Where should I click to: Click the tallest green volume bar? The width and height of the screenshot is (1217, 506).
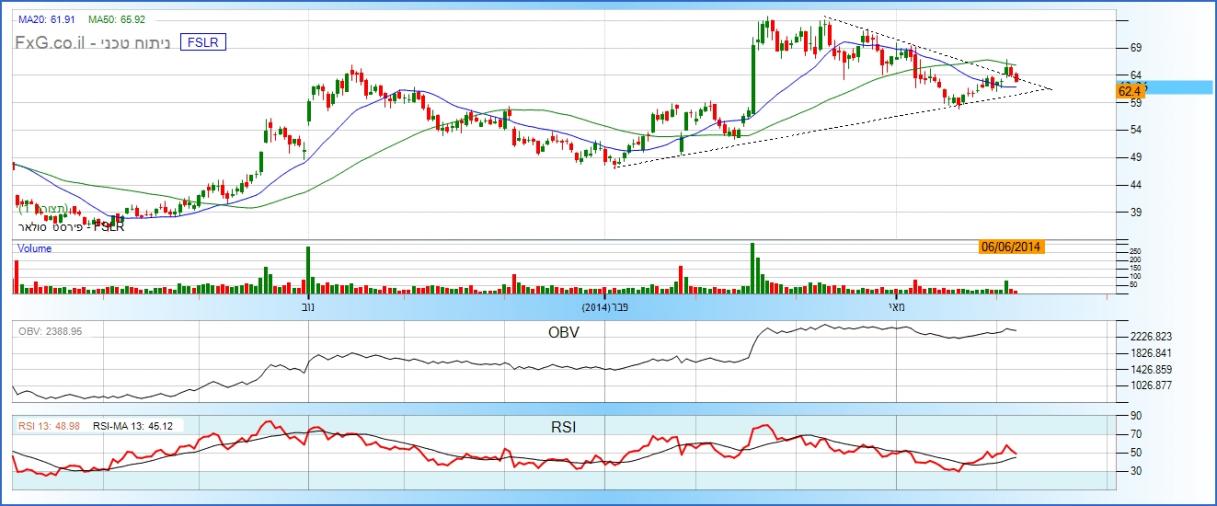click(752, 268)
